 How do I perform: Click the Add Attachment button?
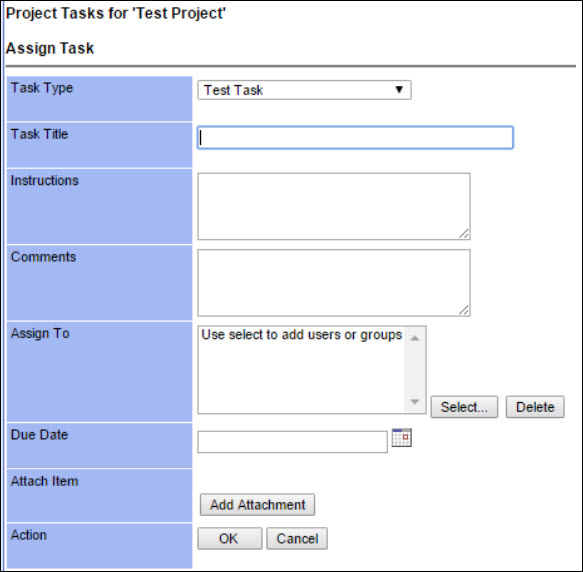[257, 505]
